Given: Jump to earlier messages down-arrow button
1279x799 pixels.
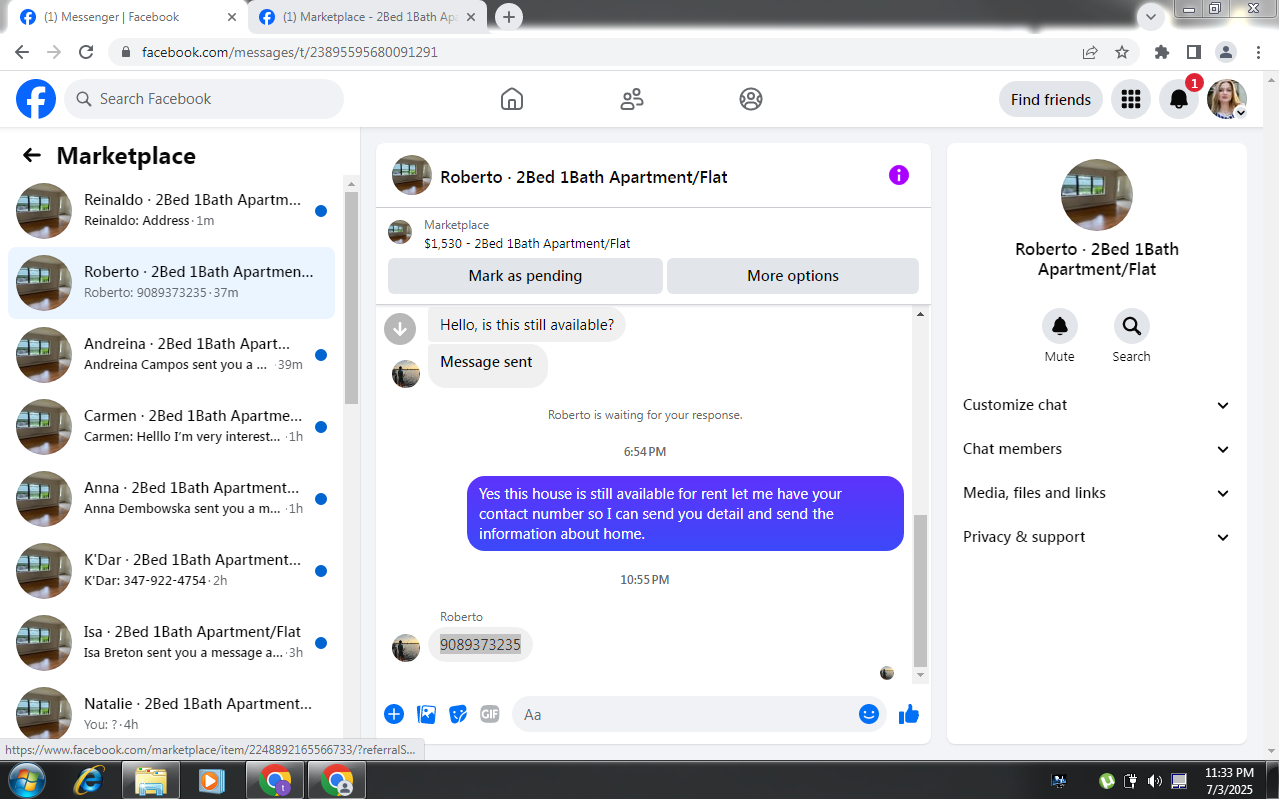Looking at the screenshot, I should point(400,328).
